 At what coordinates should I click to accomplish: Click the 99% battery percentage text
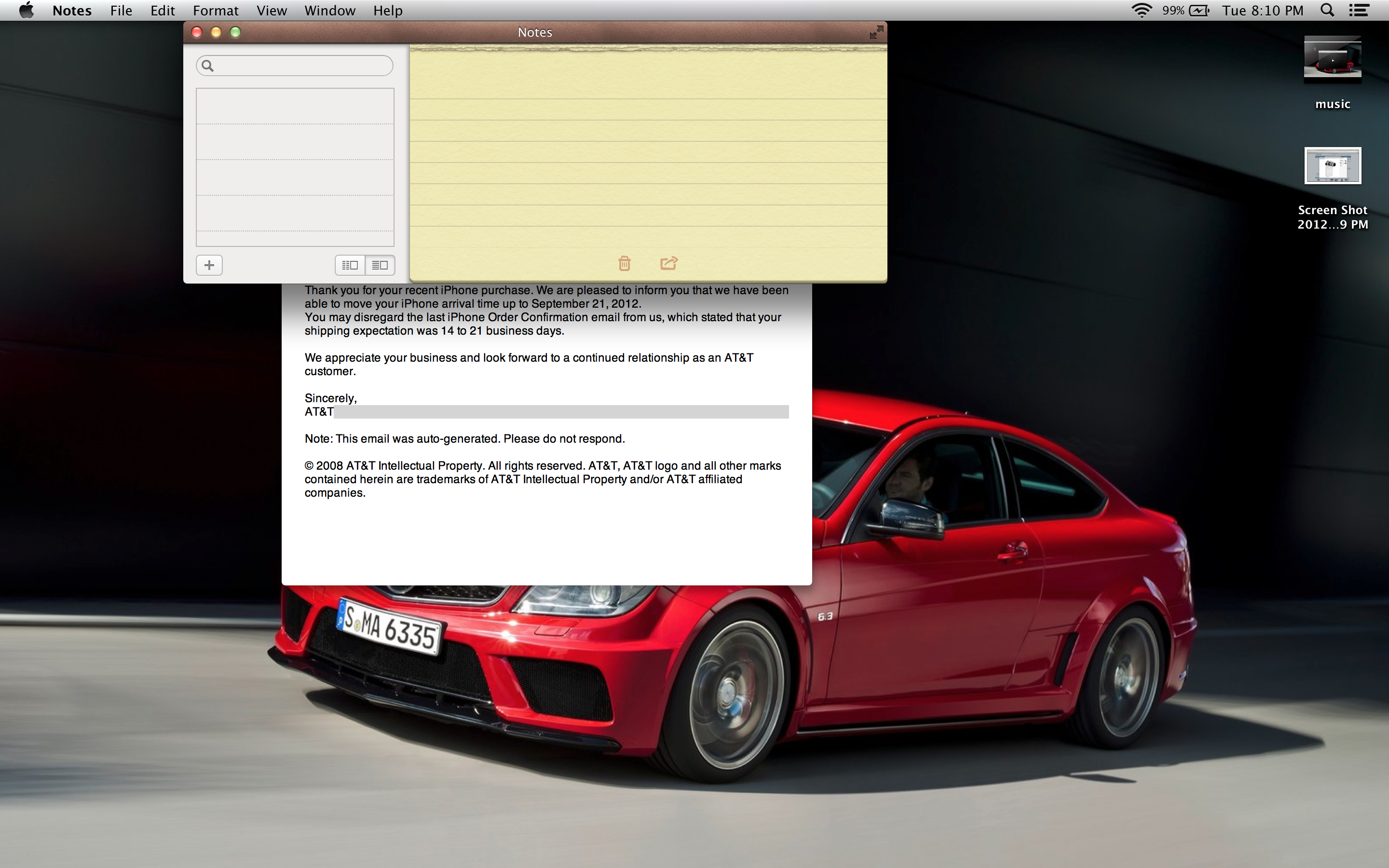[x=1173, y=10]
